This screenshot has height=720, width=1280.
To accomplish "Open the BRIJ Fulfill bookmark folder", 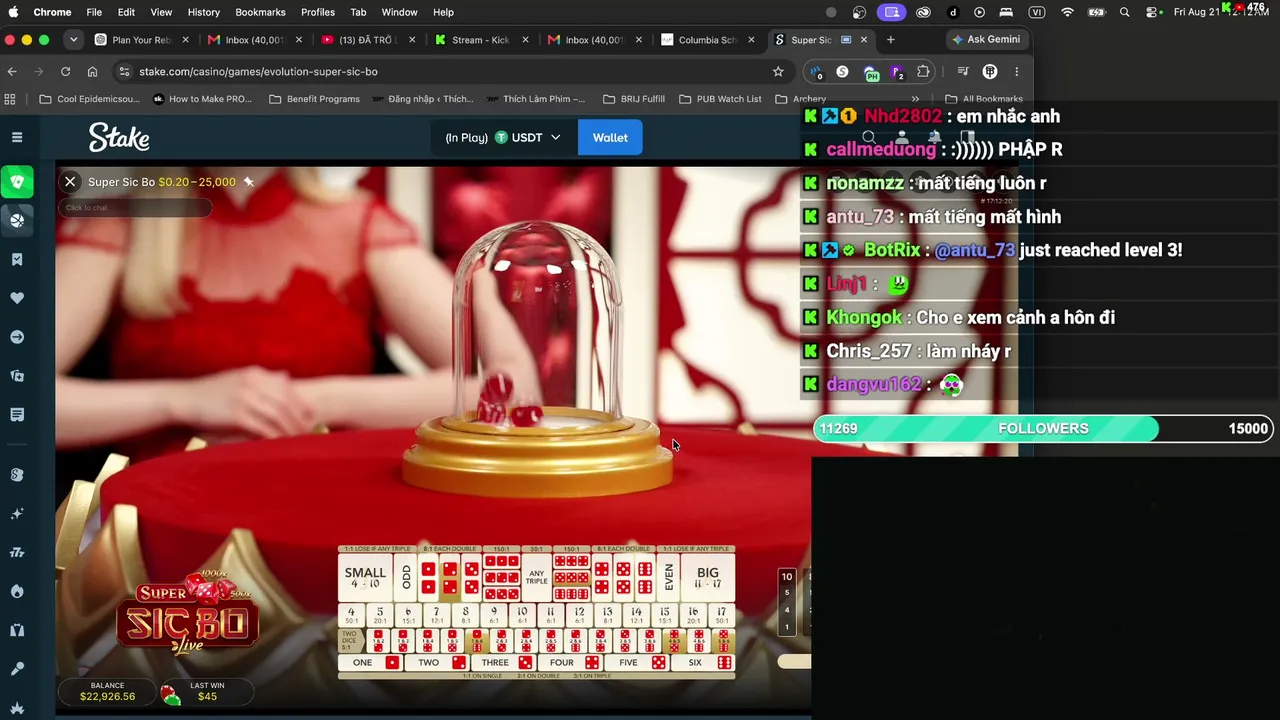I will click(x=633, y=99).
